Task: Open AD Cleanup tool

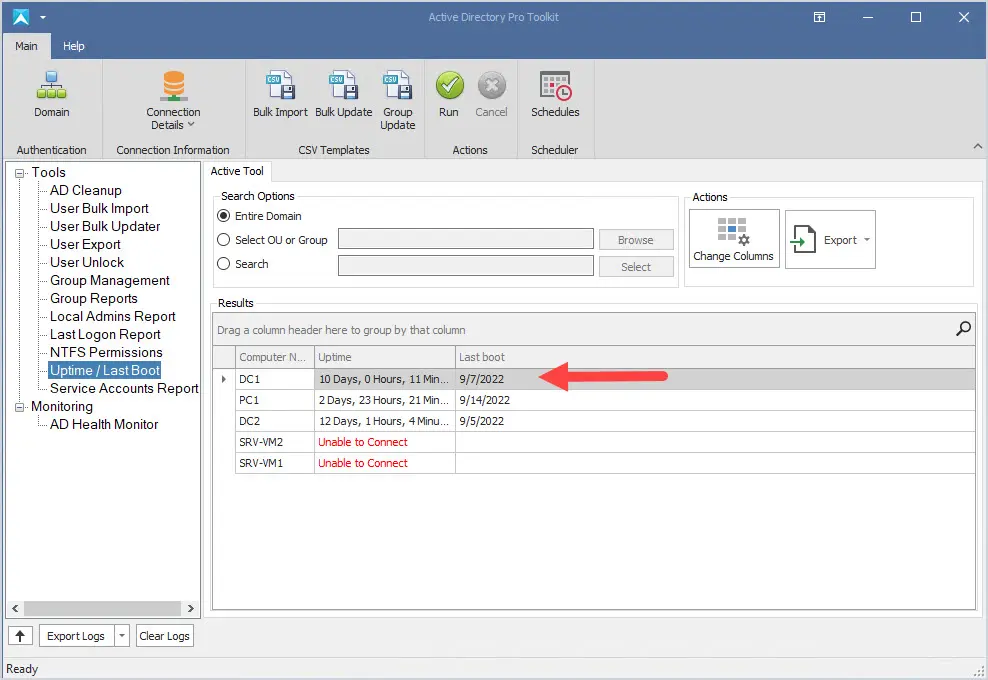Action: 86,190
